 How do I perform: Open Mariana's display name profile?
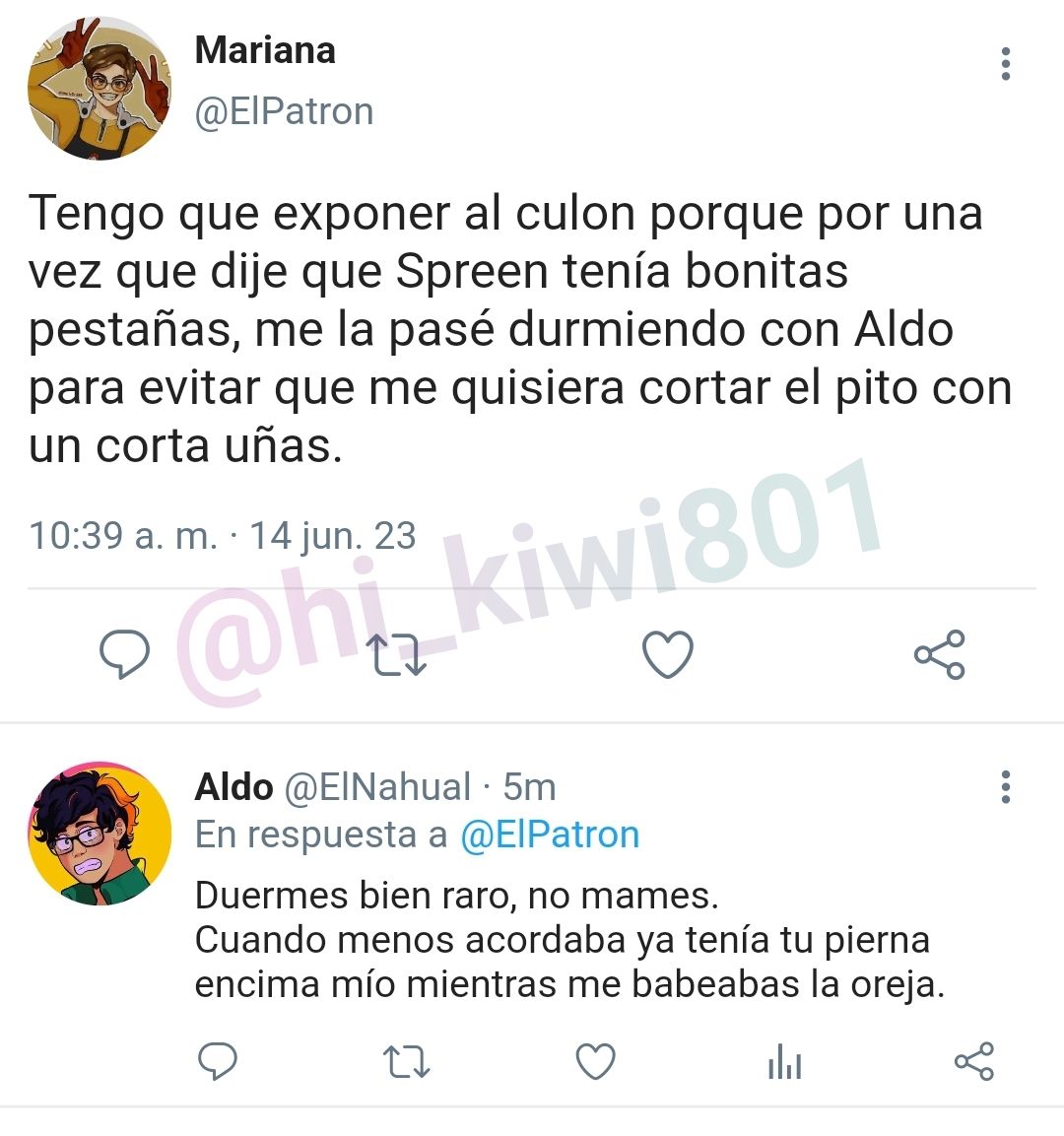(265, 50)
